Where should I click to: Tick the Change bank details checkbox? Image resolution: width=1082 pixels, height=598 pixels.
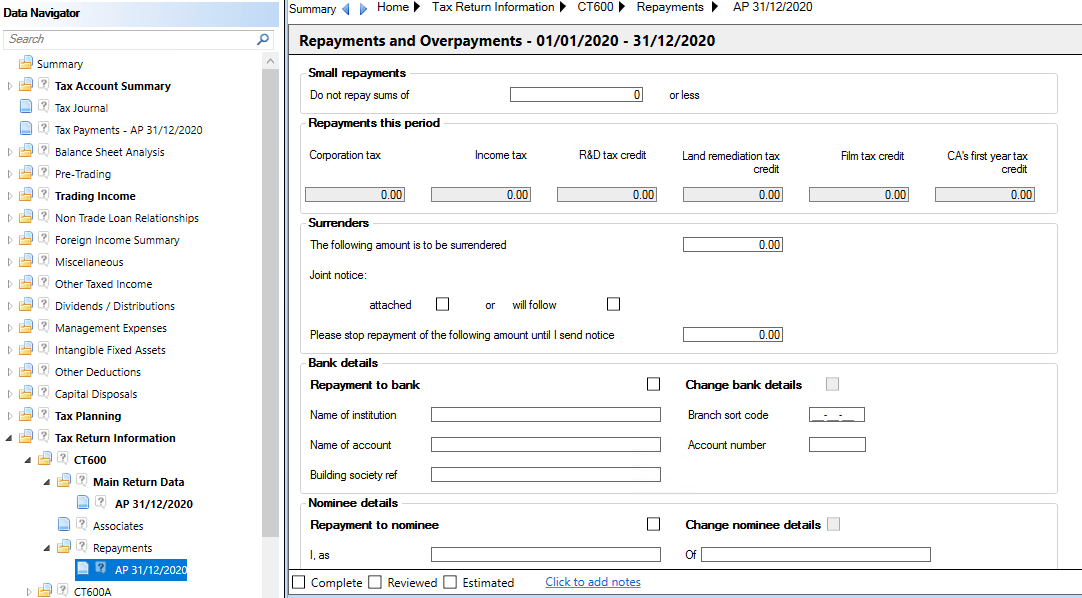(x=833, y=384)
